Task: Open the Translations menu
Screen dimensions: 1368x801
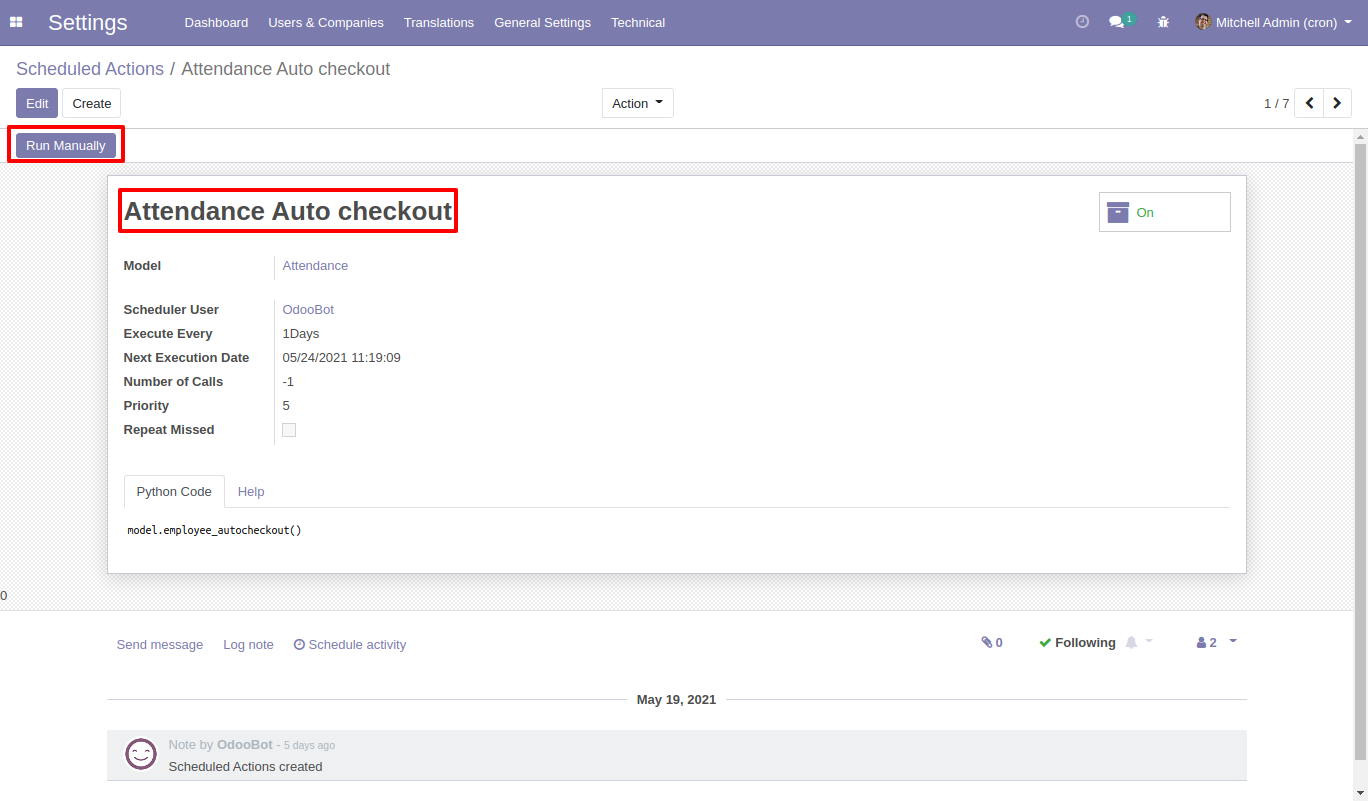Action: tap(439, 22)
